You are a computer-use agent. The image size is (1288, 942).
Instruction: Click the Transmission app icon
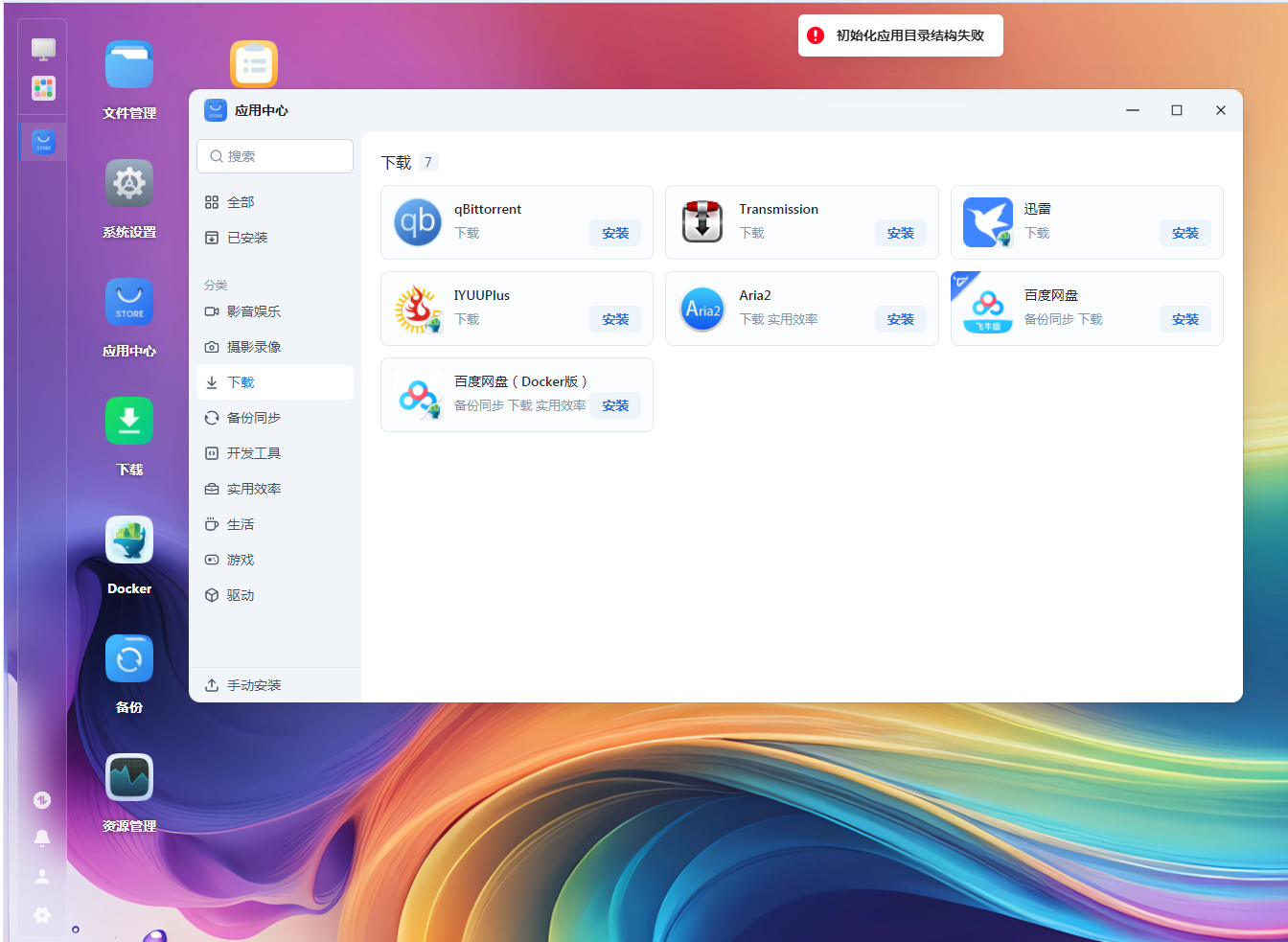[x=702, y=222]
